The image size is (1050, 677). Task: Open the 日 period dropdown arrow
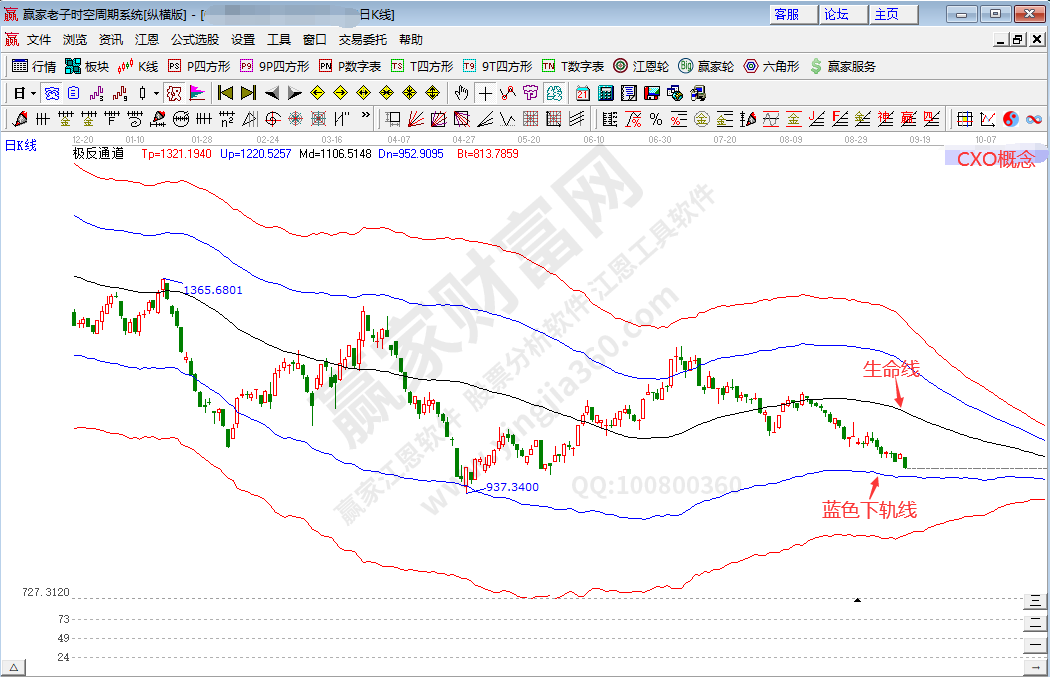pos(33,93)
